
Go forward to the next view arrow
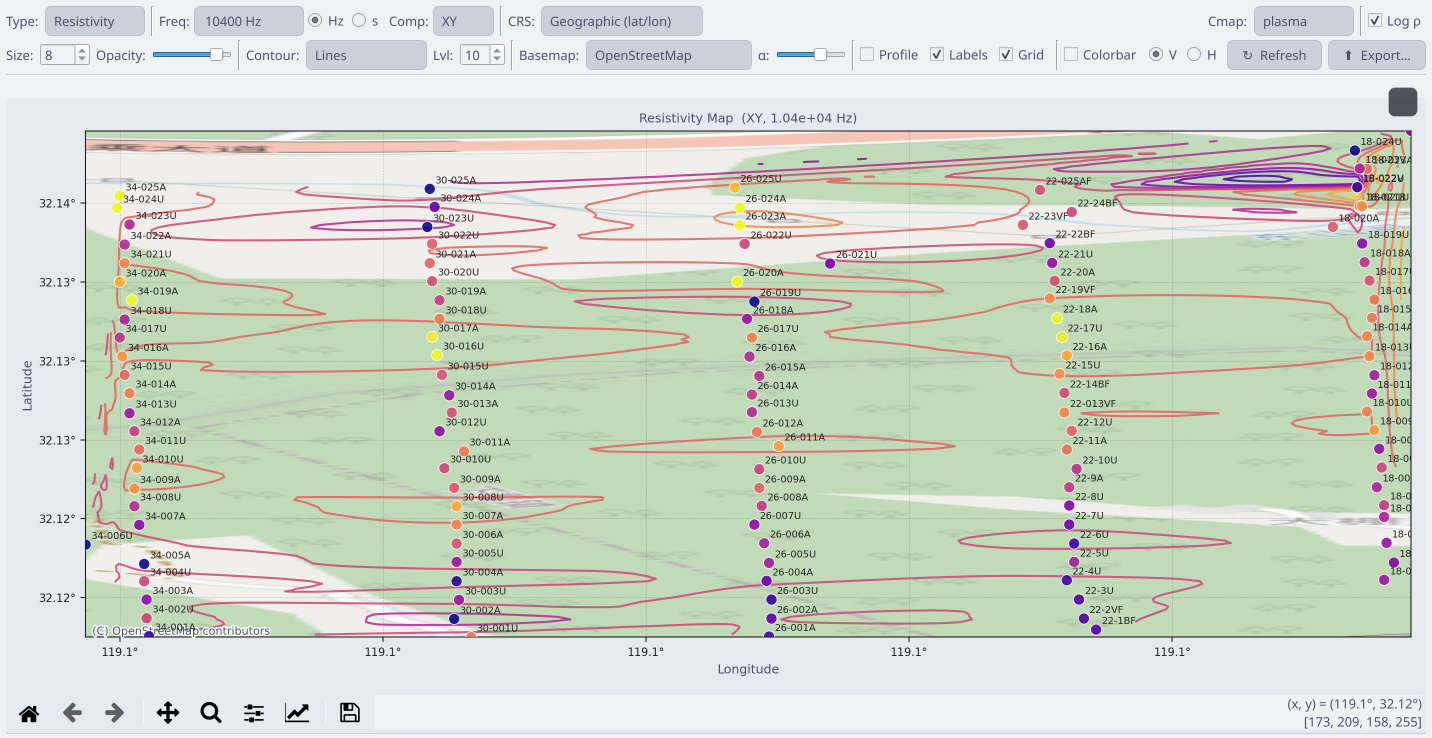click(115, 713)
